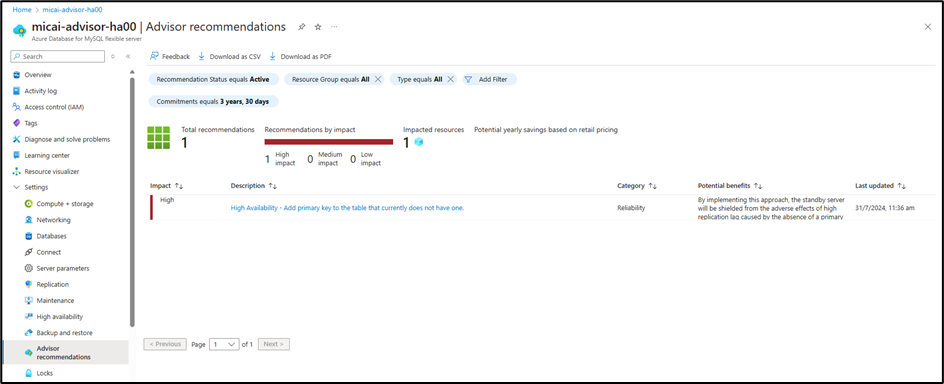Download recommendations as PDF
Viewport: 944px width, 384px height.
pos(300,57)
